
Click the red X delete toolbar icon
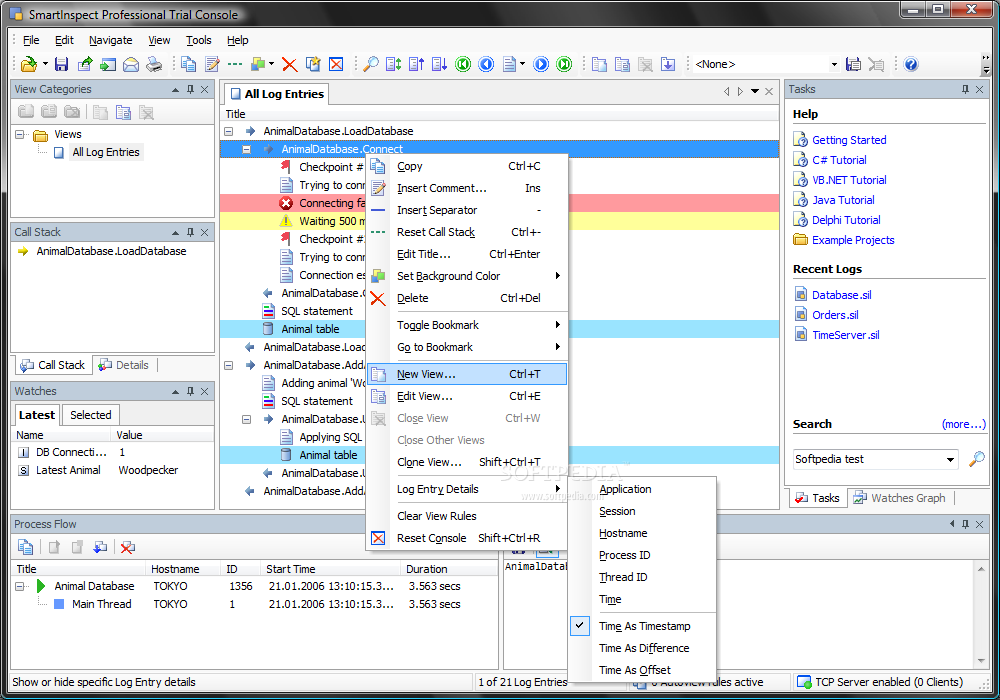tap(290, 64)
